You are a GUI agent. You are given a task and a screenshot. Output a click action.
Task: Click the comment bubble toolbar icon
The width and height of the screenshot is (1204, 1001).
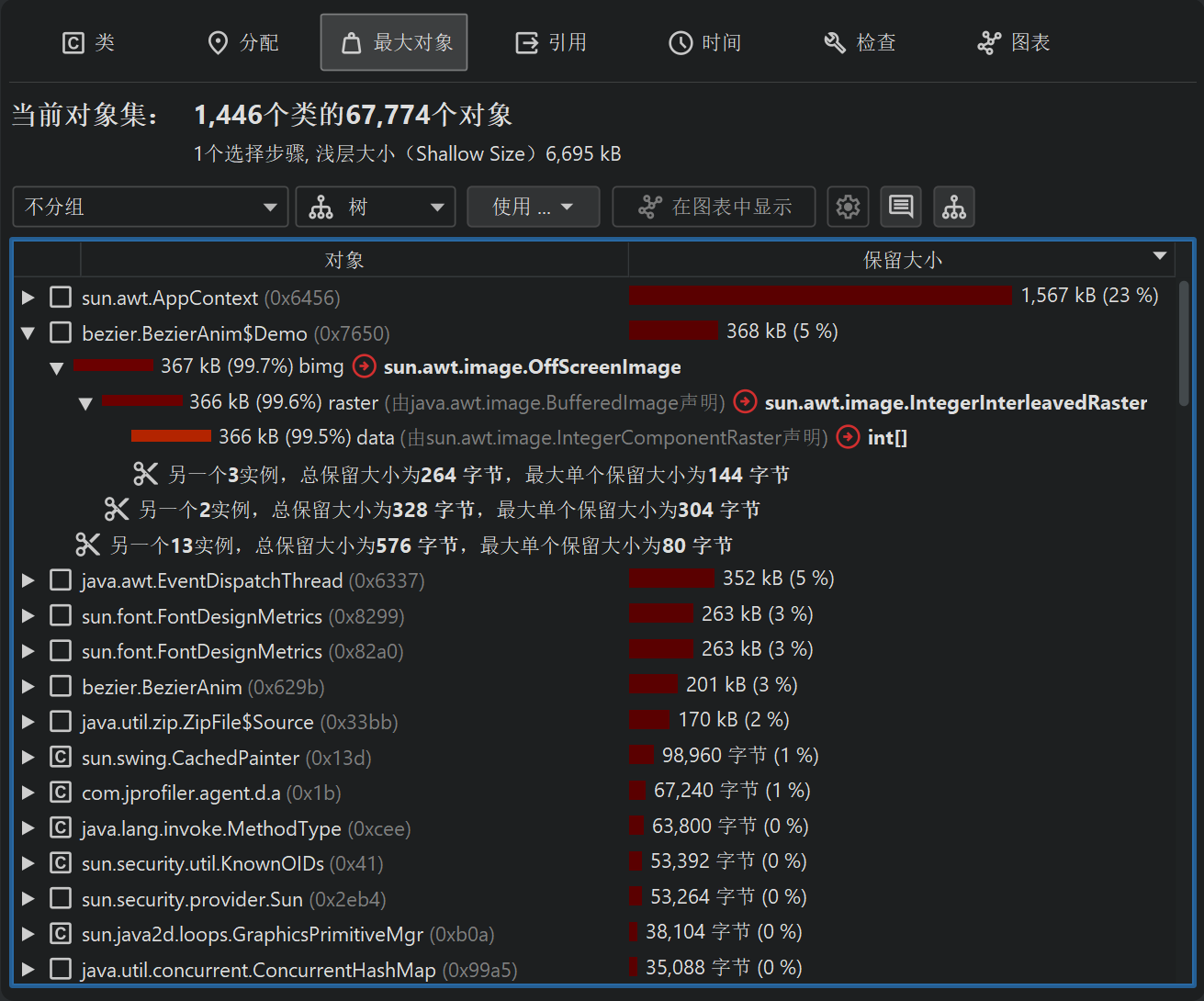click(901, 207)
